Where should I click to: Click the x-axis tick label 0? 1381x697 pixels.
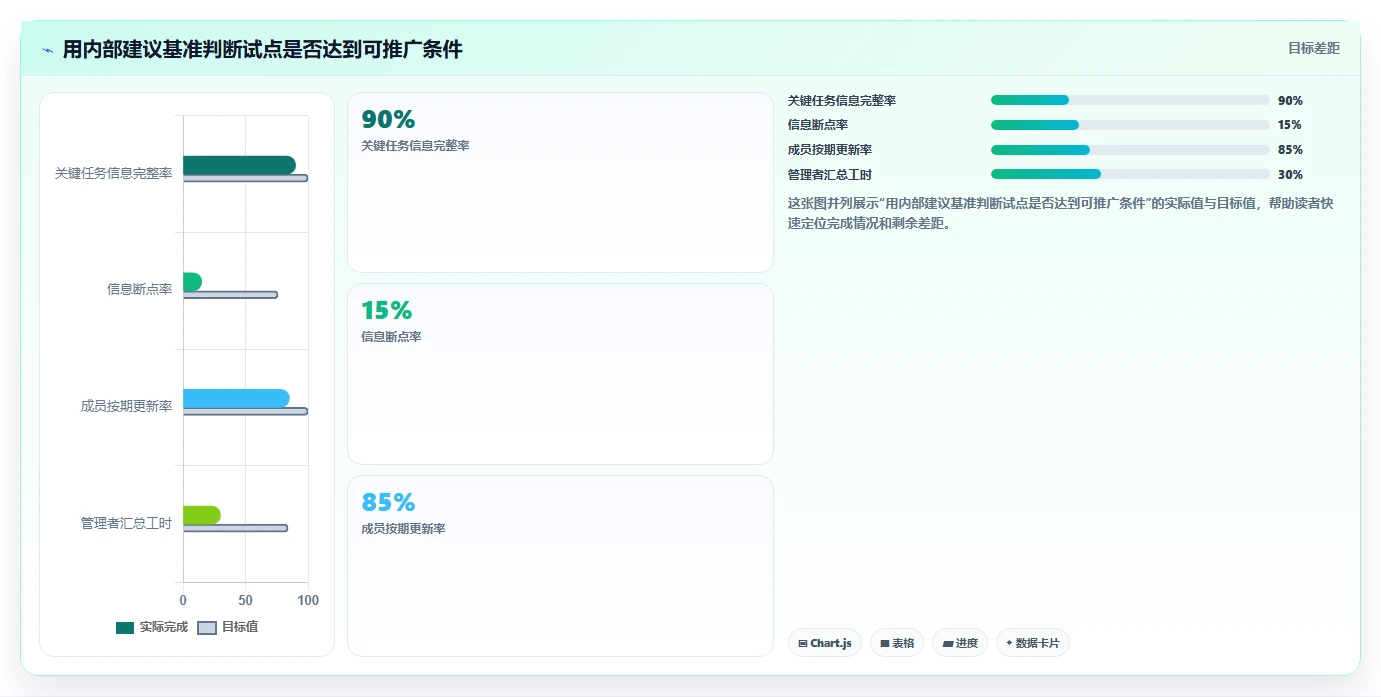(x=183, y=600)
